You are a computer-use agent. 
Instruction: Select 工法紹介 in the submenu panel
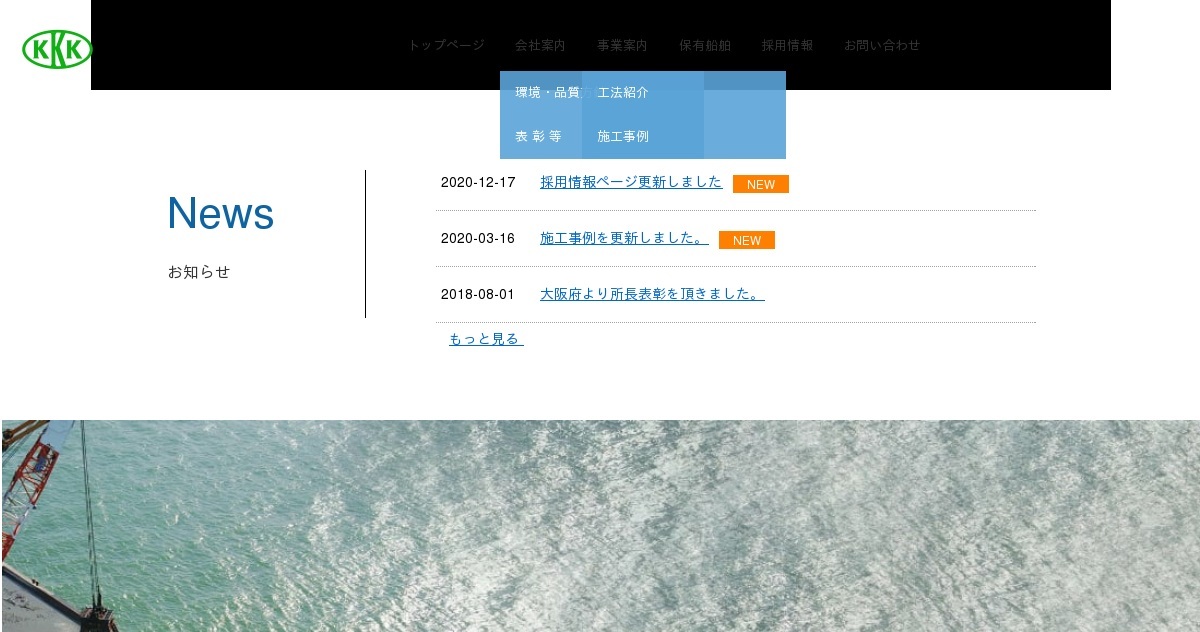[623, 92]
